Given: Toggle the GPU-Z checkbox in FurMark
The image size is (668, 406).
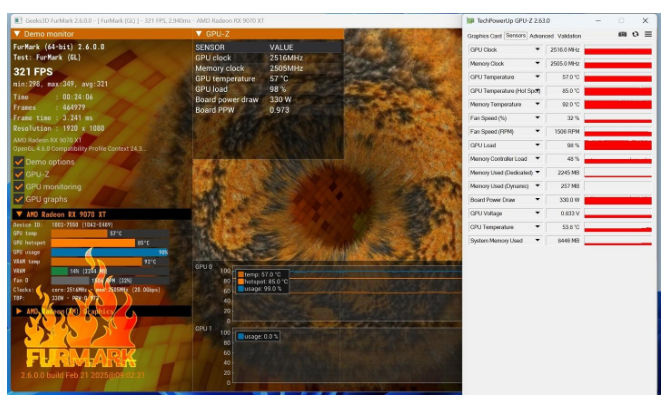Looking at the screenshot, I should coord(18,174).
